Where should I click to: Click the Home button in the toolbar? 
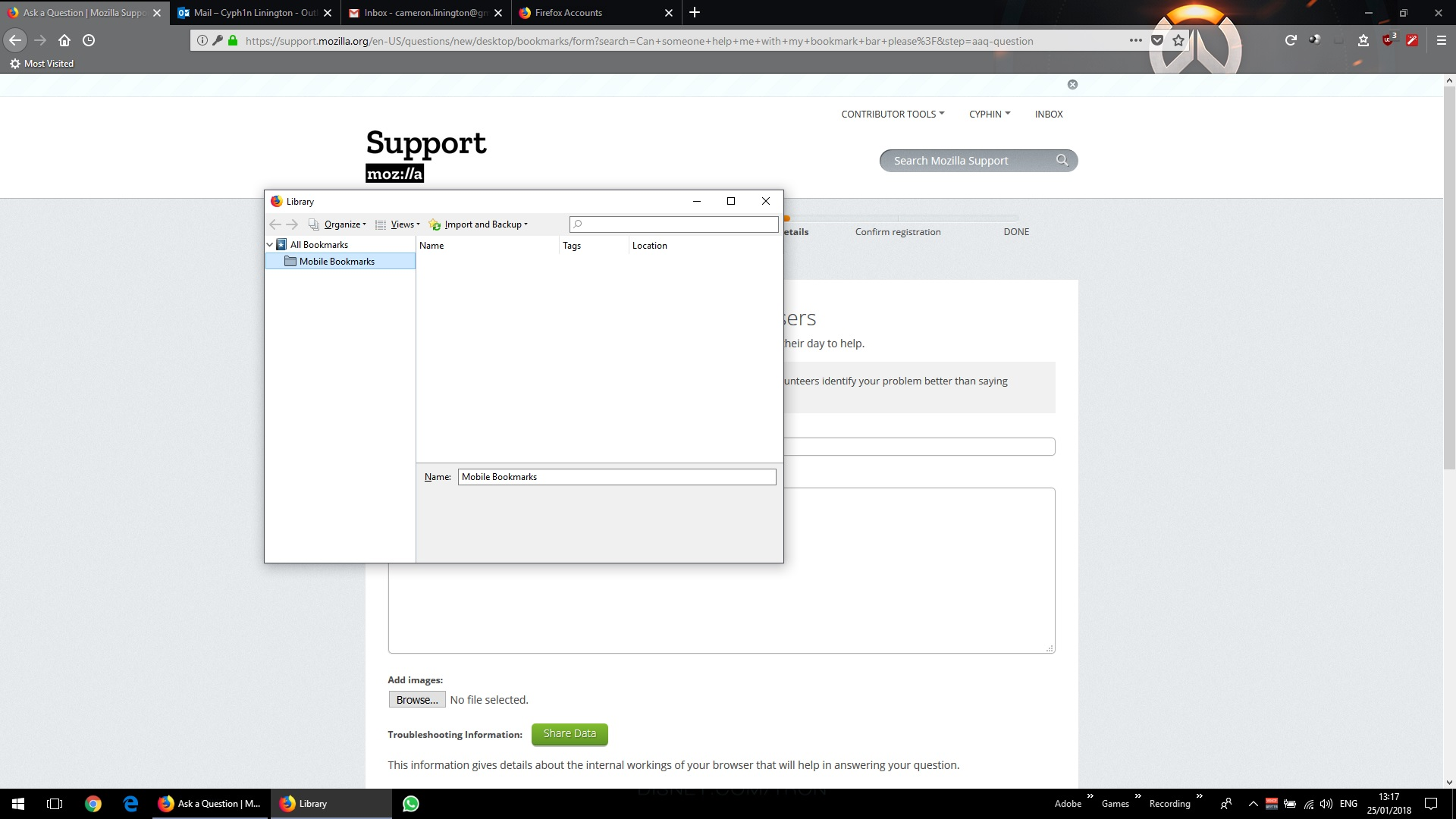64,41
